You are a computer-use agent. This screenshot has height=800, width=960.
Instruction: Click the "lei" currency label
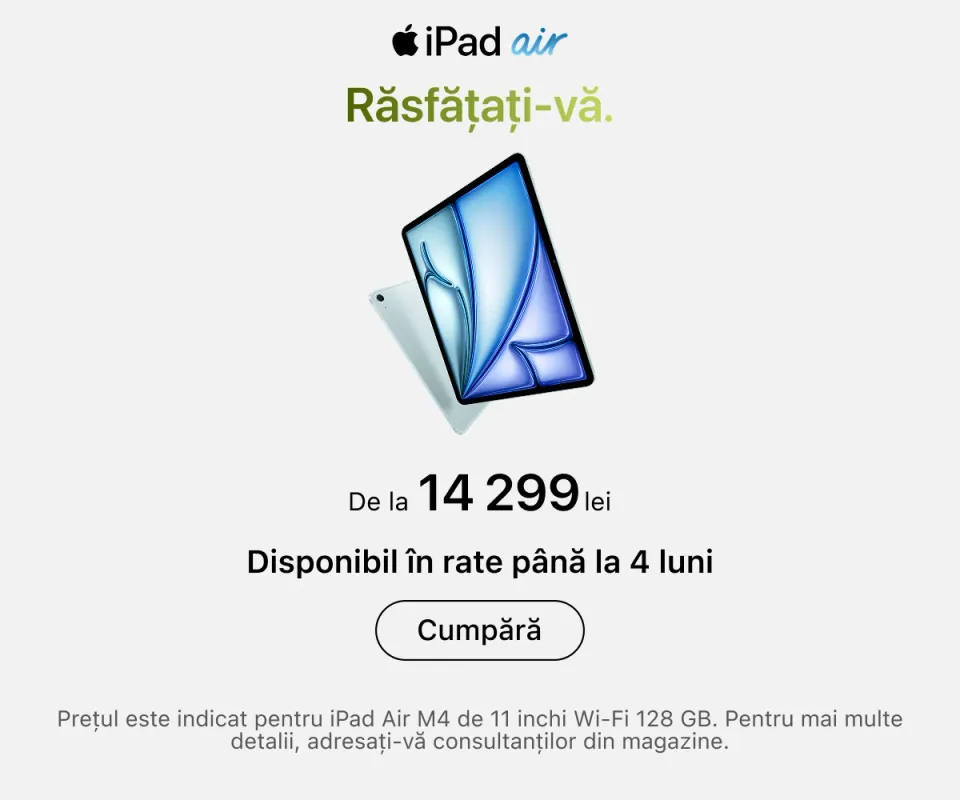pos(598,502)
